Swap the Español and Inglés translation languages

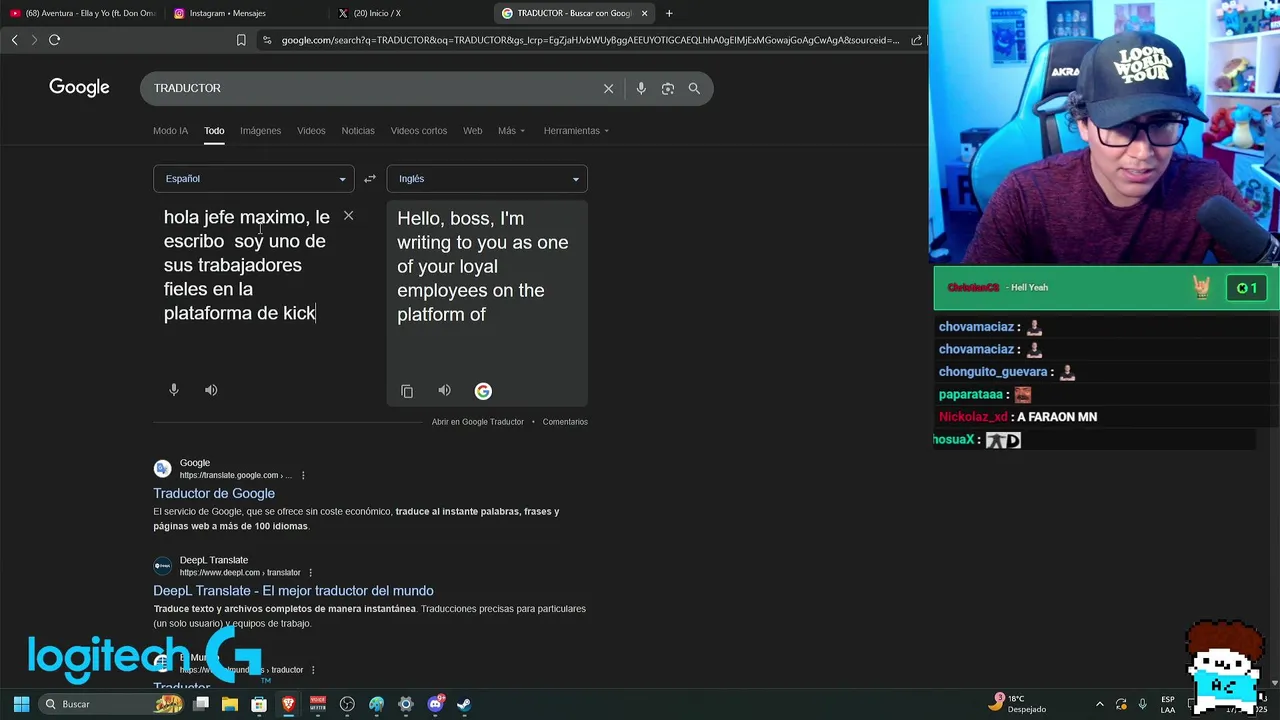pos(370,179)
